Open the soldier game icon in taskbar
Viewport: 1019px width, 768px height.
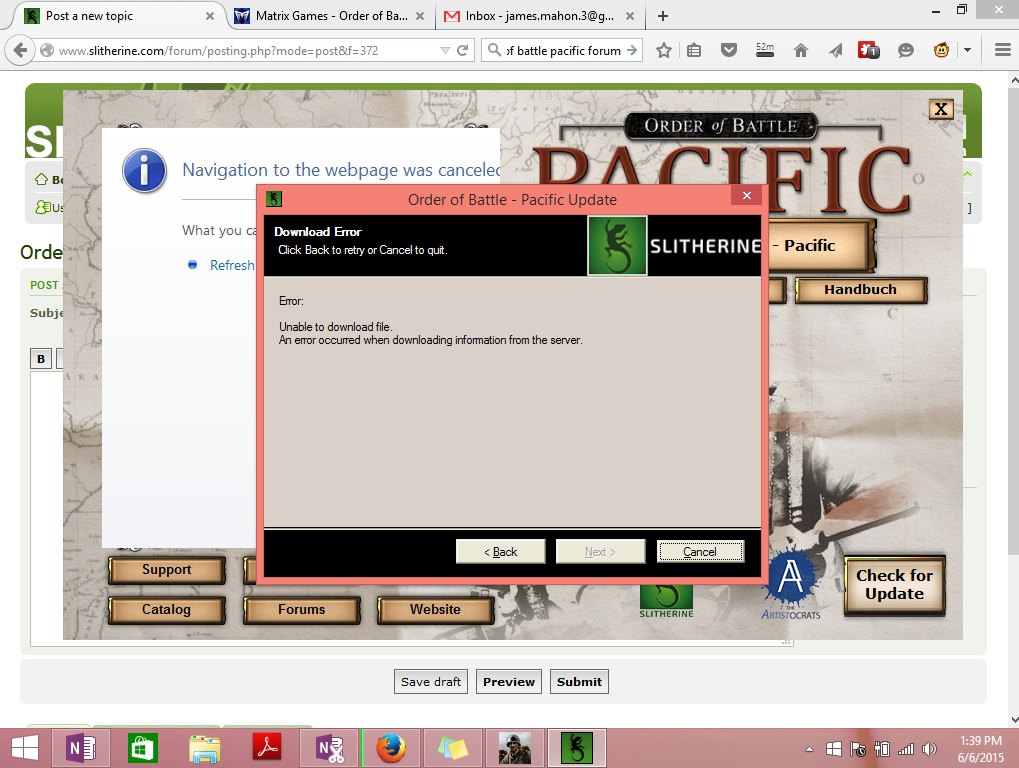click(515, 749)
